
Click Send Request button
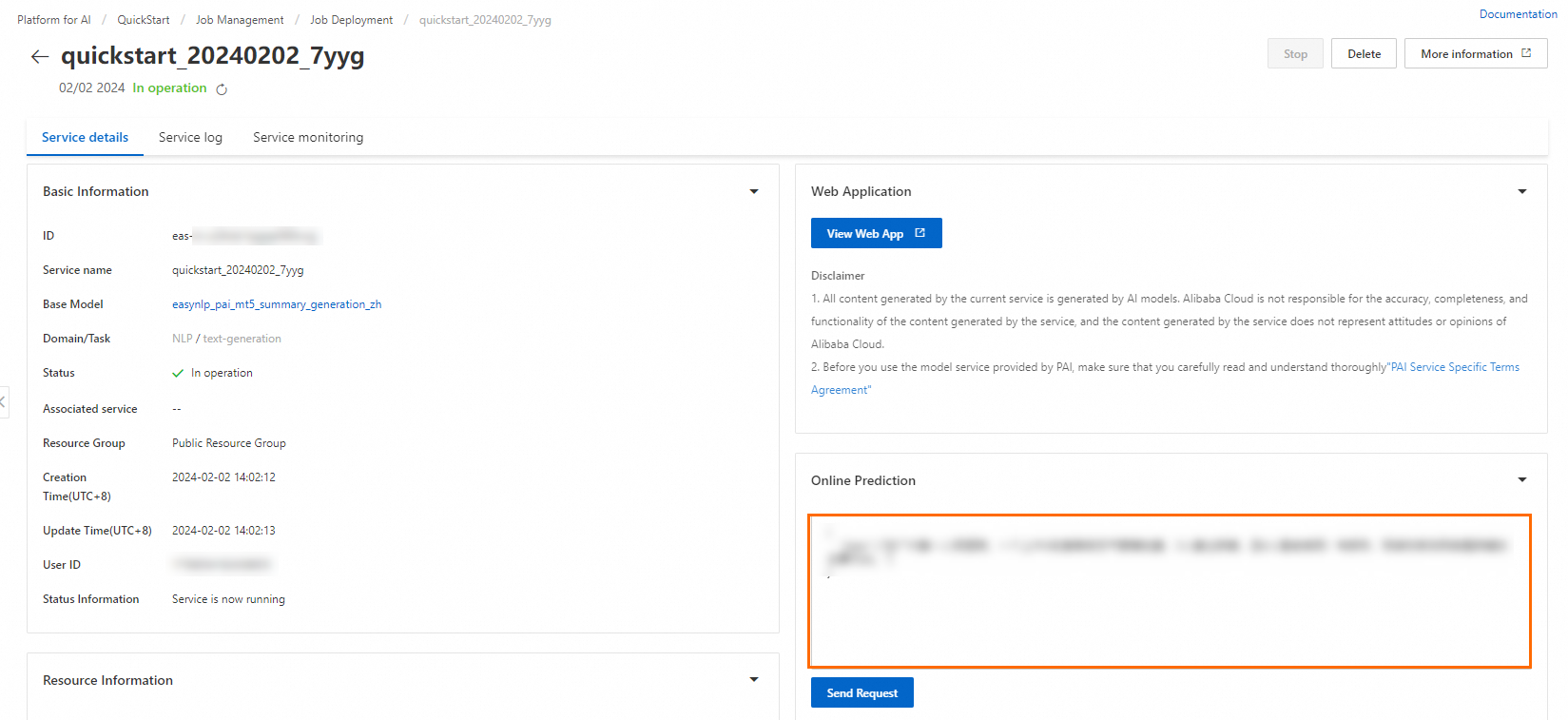point(861,692)
